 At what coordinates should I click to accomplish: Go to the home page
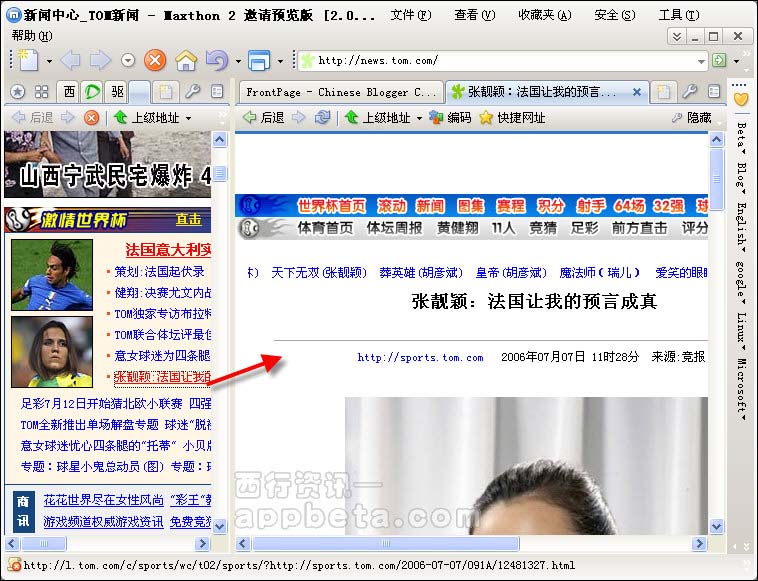[x=186, y=60]
